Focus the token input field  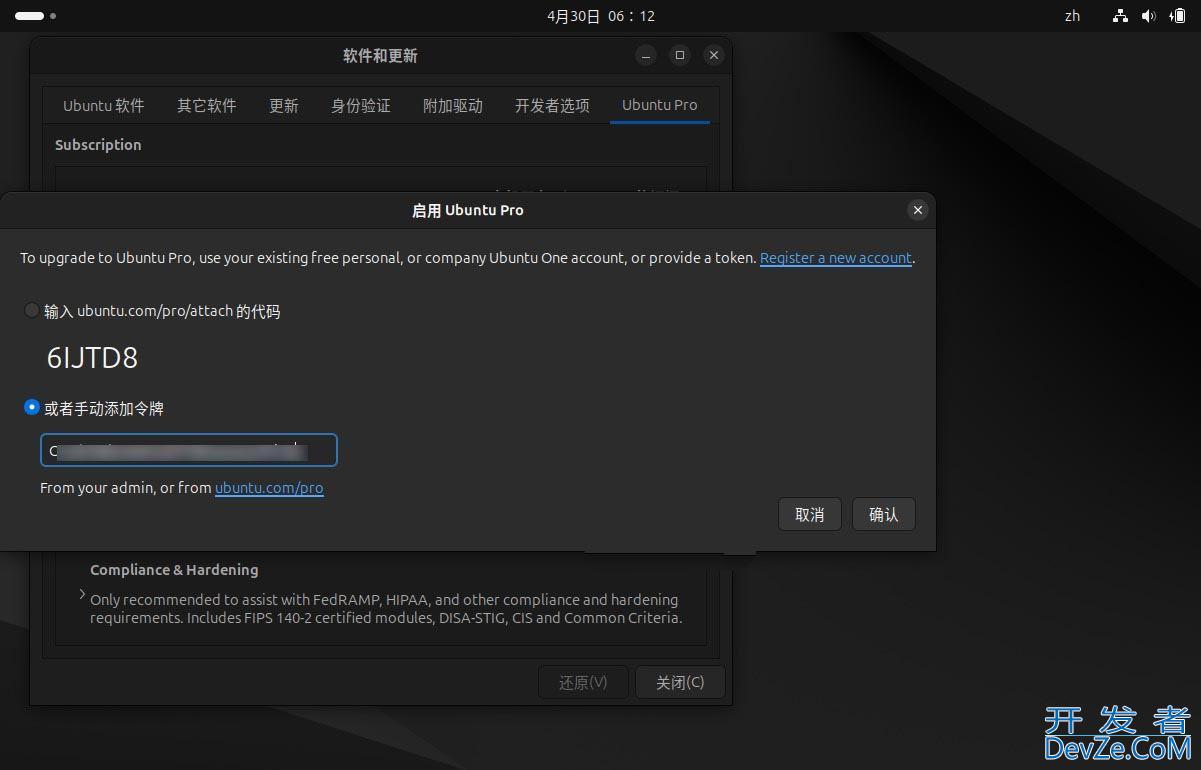click(x=189, y=450)
